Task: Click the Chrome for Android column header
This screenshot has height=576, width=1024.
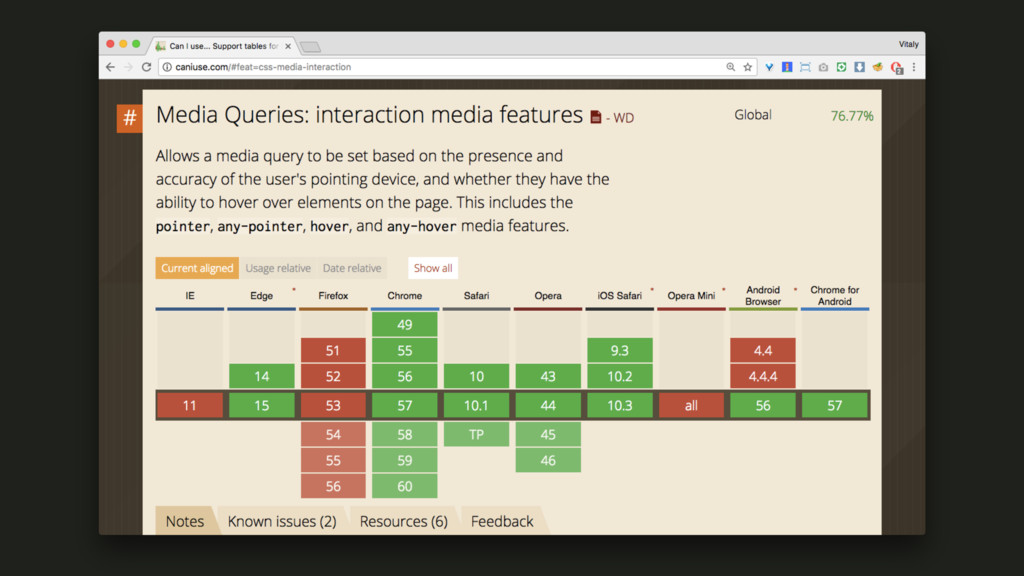Action: pyautogui.click(x=835, y=296)
